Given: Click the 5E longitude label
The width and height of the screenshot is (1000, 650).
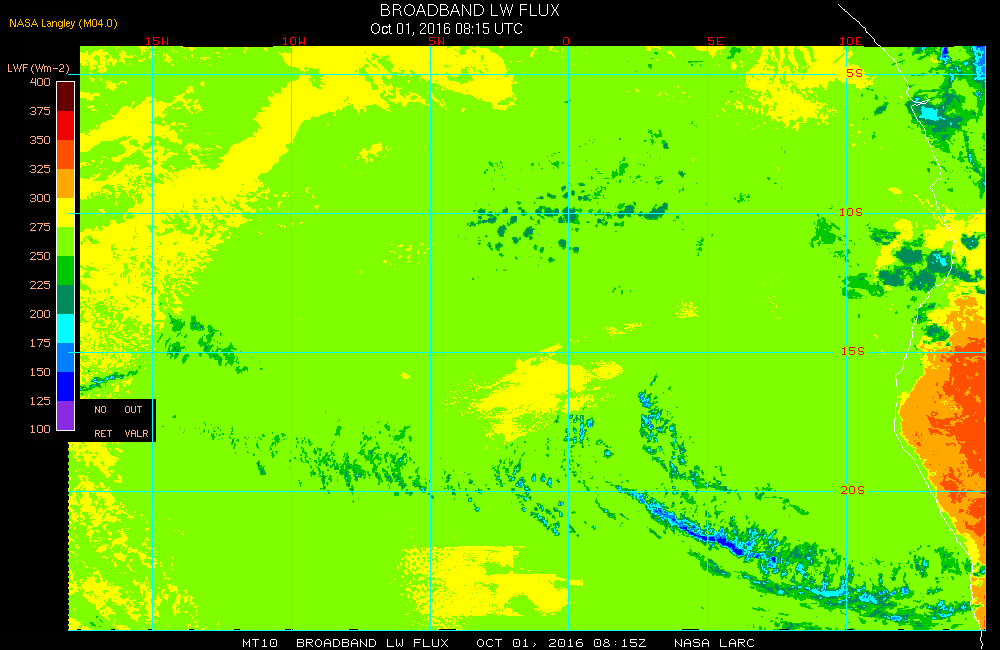Looking at the screenshot, I should [716, 41].
